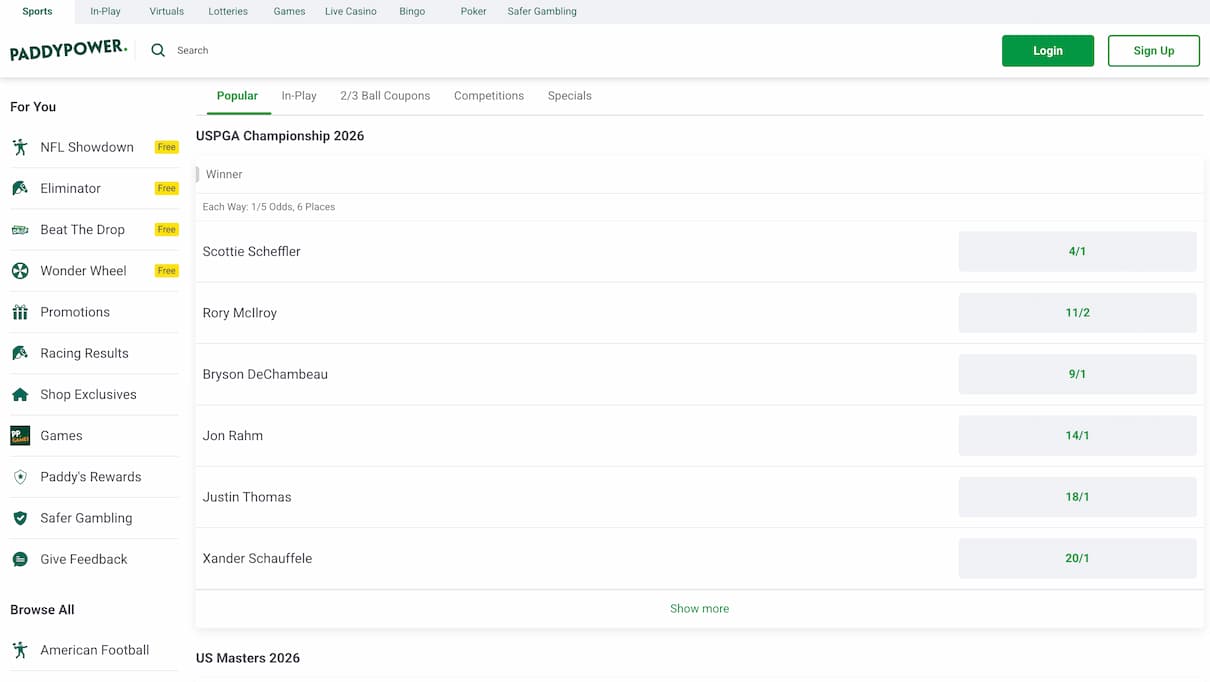This screenshot has width=1210, height=682.
Task: Click the Sign Up button
Action: pyautogui.click(x=1153, y=51)
